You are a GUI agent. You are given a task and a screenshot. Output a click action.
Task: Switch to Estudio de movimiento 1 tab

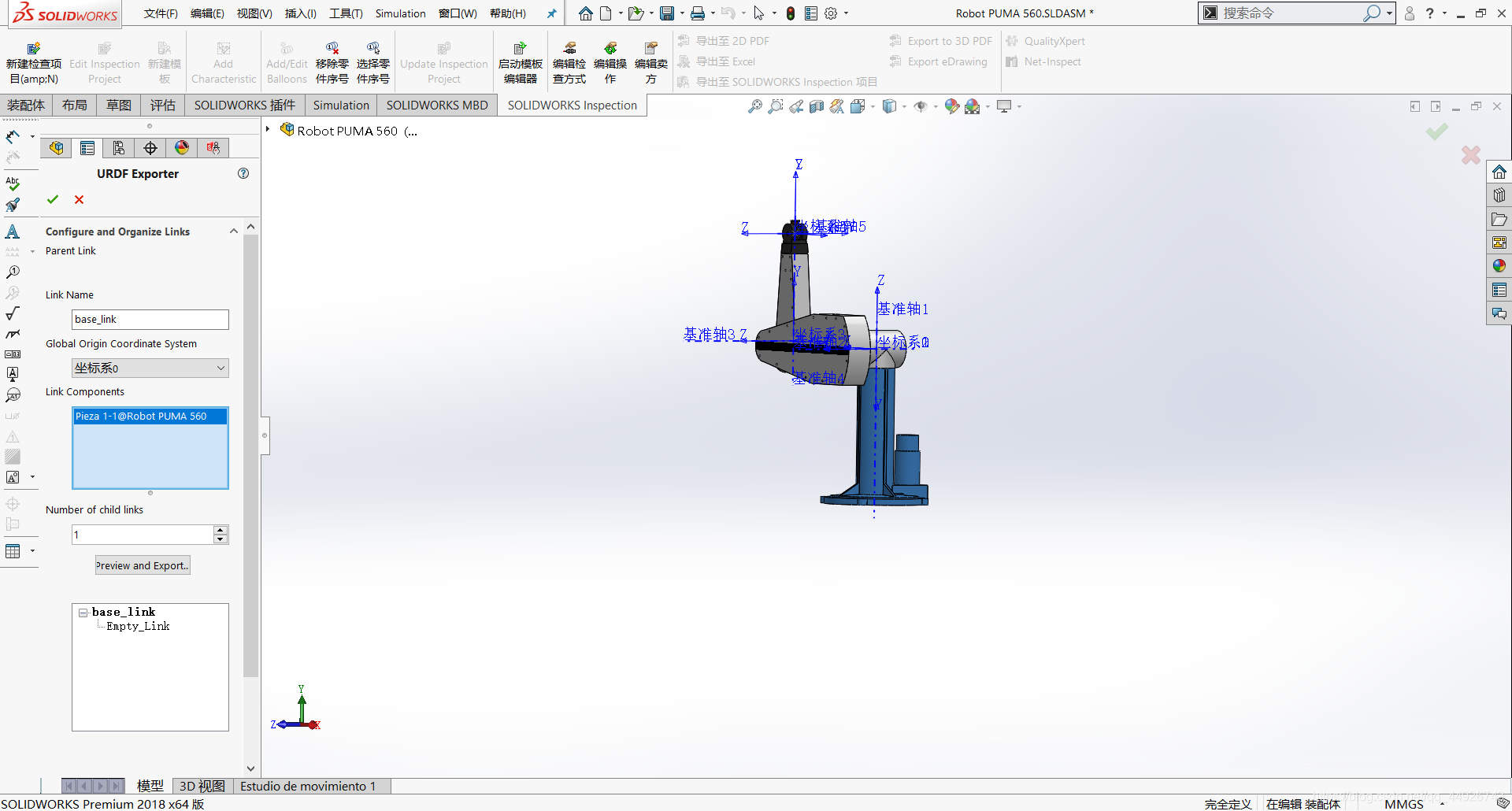click(308, 786)
